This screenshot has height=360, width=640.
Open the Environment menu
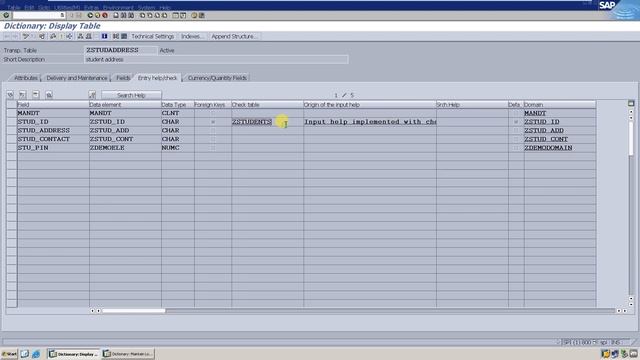pos(118,7)
